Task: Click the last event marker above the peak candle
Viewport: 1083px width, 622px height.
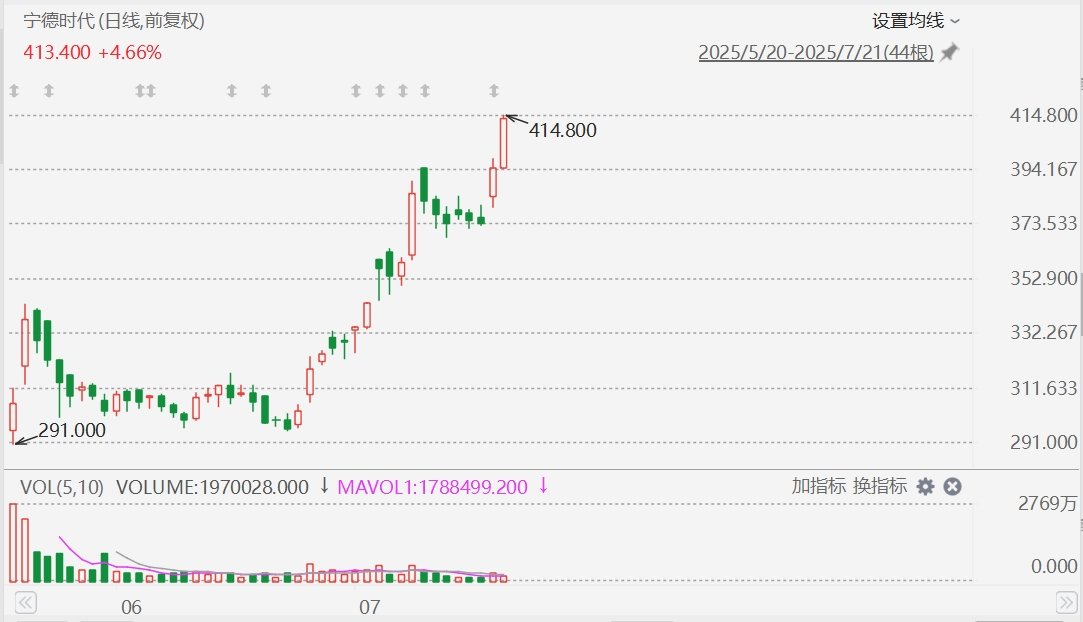Action: (493, 90)
